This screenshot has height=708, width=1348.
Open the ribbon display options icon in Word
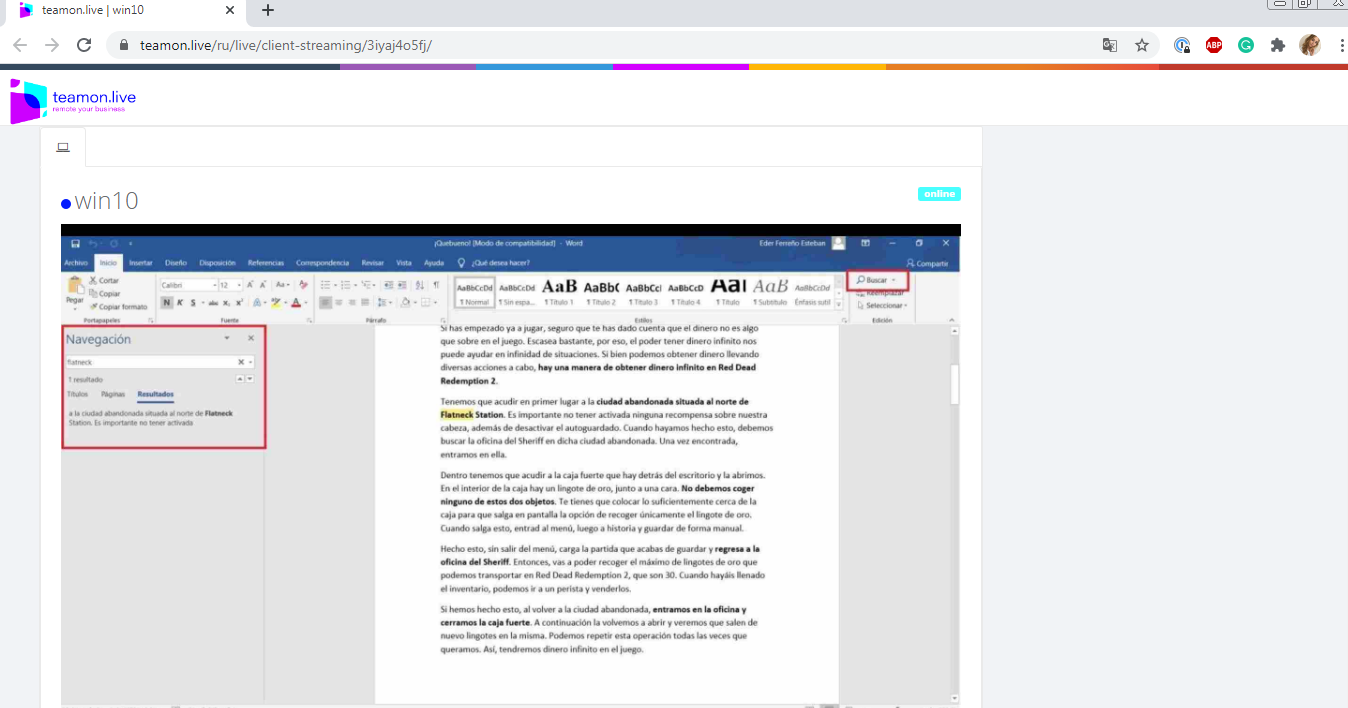pos(865,243)
